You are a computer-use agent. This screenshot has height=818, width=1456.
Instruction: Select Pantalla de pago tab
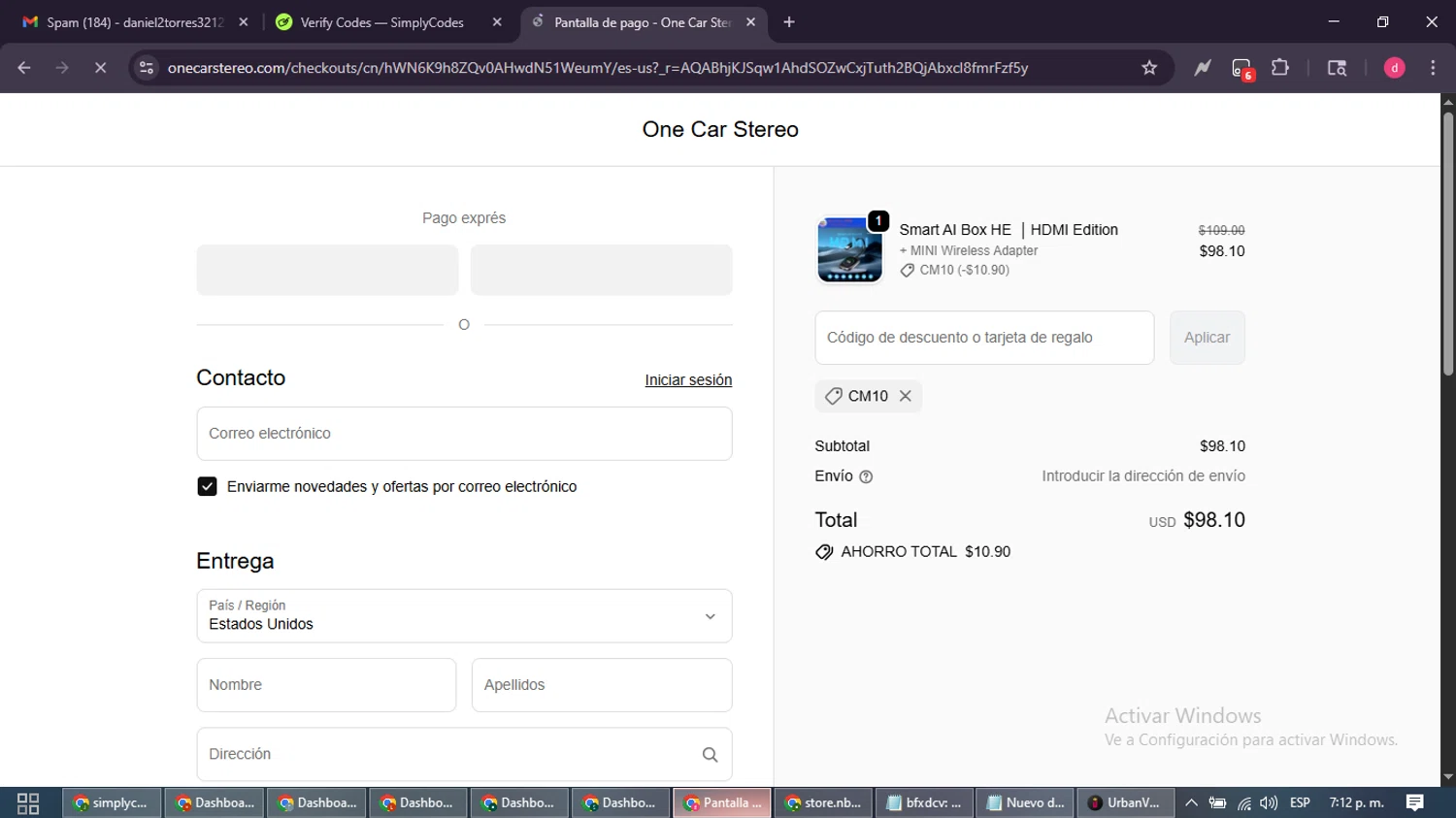(643, 22)
